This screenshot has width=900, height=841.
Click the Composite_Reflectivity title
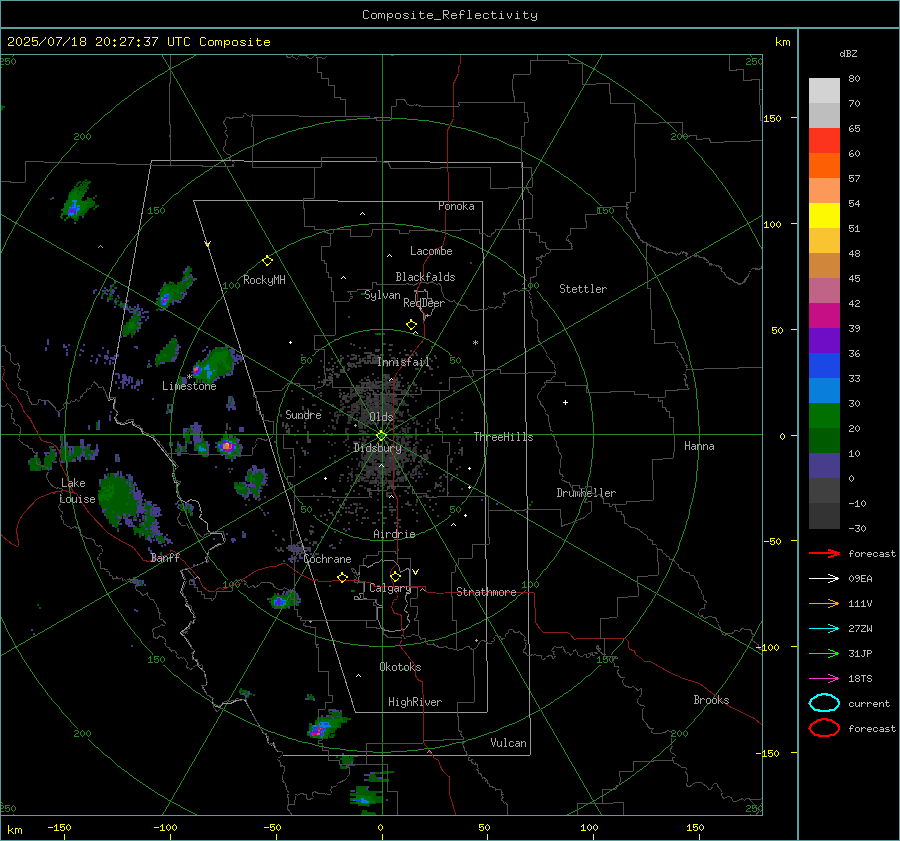click(450, 15)
